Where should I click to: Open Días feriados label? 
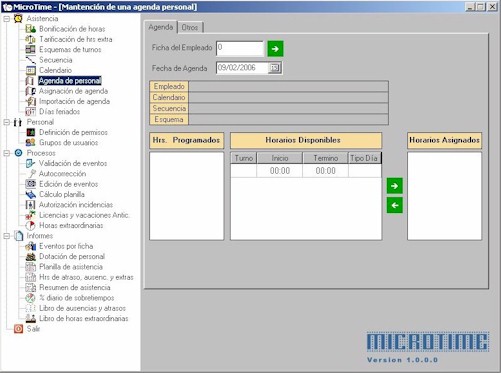[59, 112]
